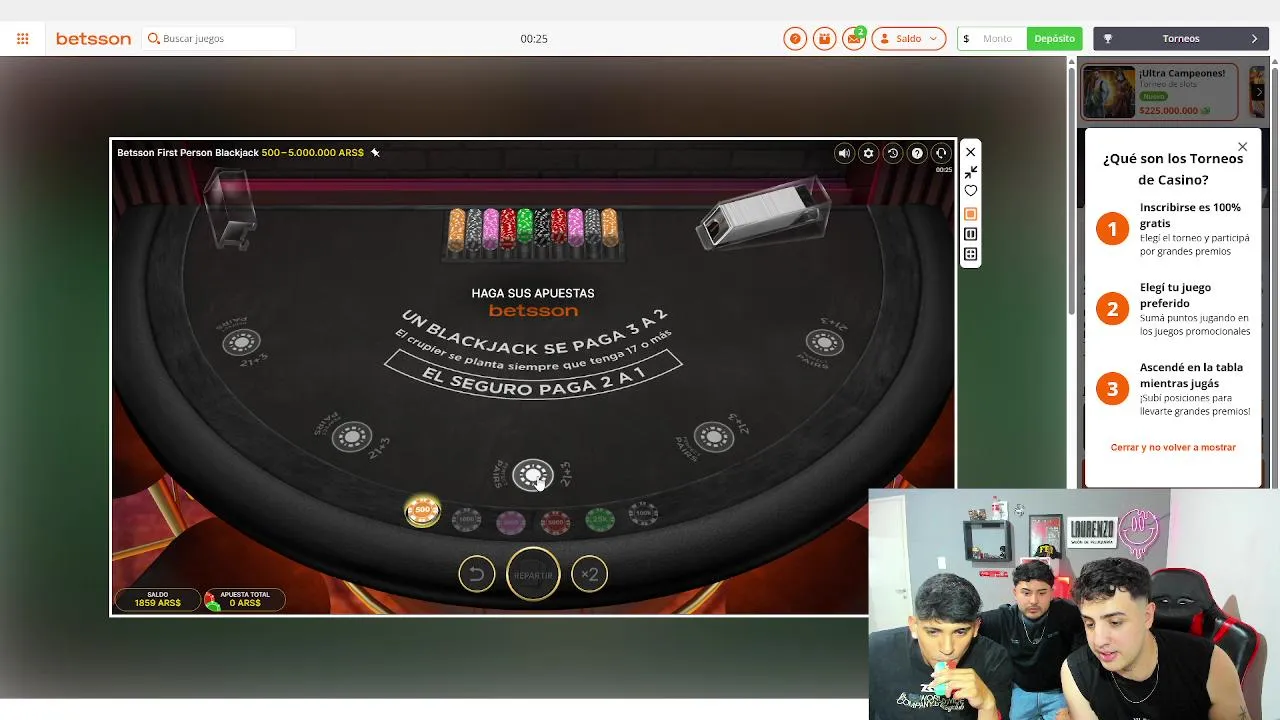Click the REPARTIR deal button
This screenshot has width=1280, height=720.
tap(533, 574)
